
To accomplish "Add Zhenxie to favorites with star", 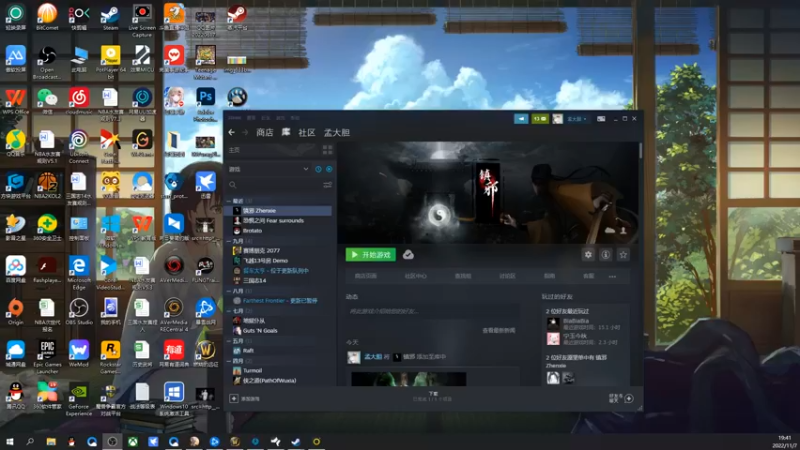I will (623, 255).
